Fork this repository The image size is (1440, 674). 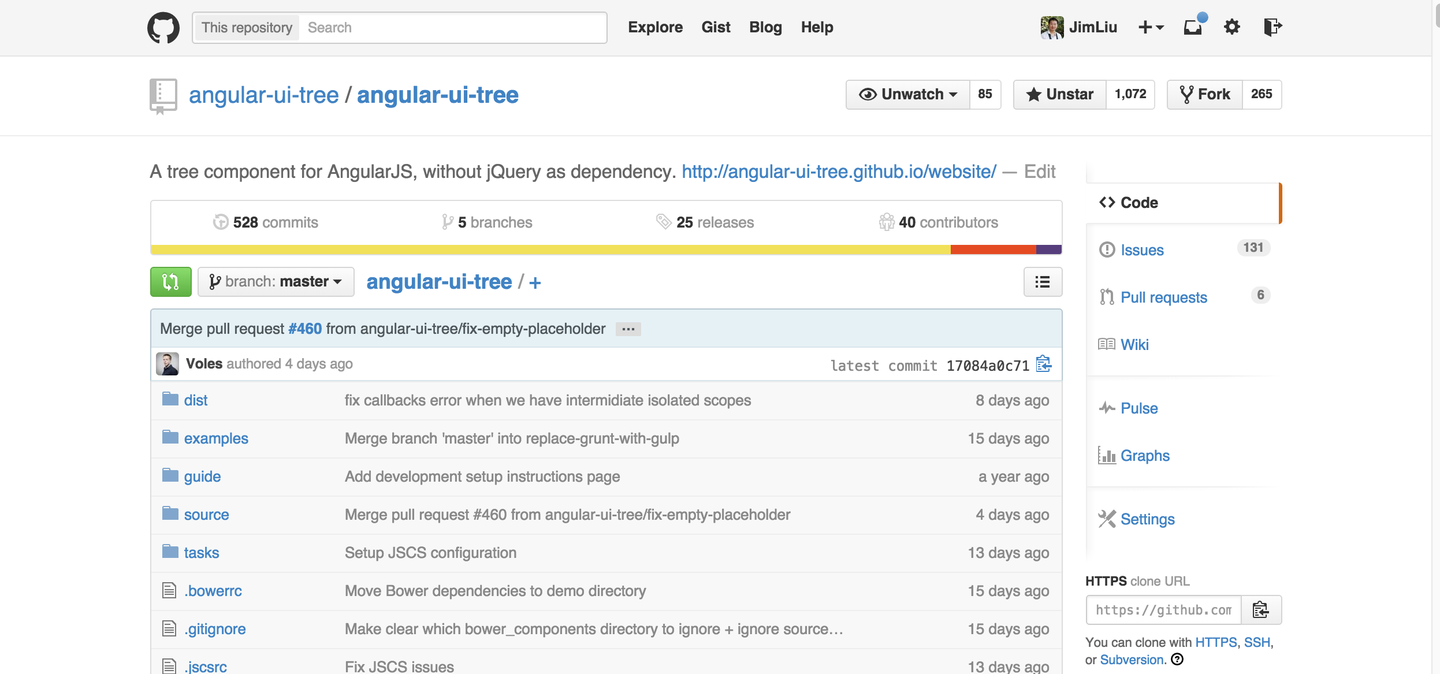click(1205, 94)
